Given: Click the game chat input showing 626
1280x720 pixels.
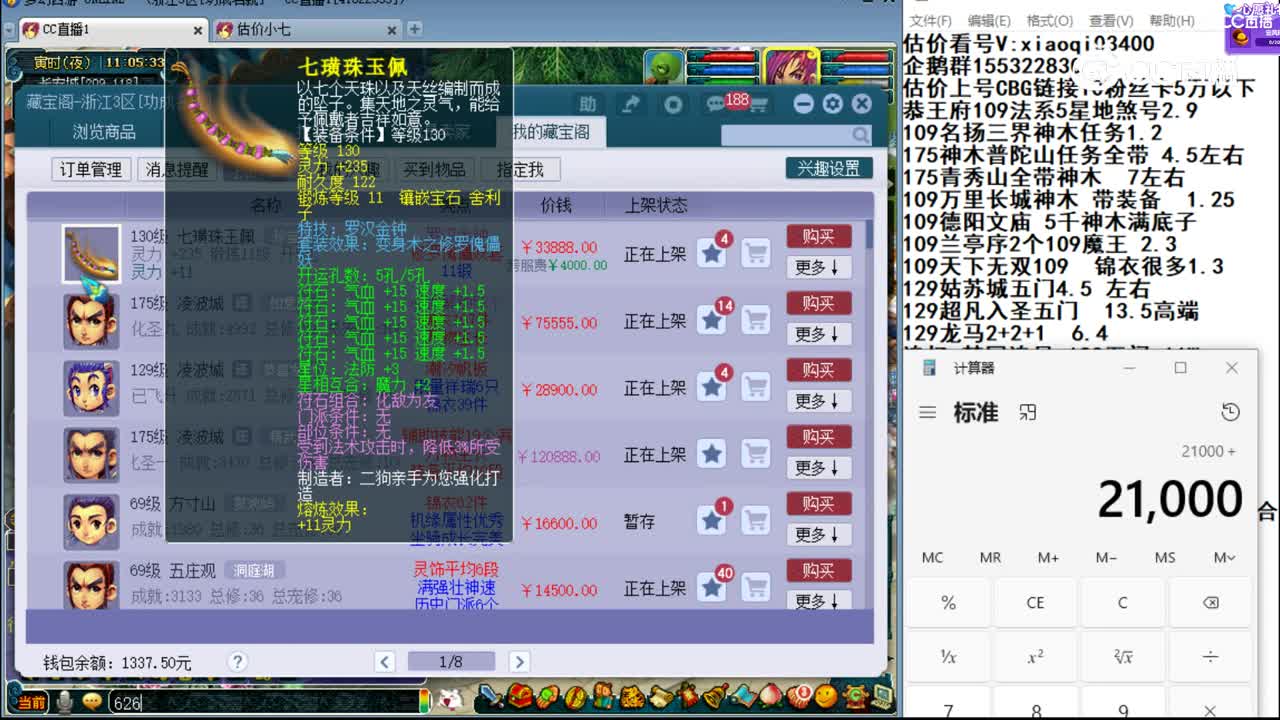Looking at the screenshot, I should click(262, 703).
